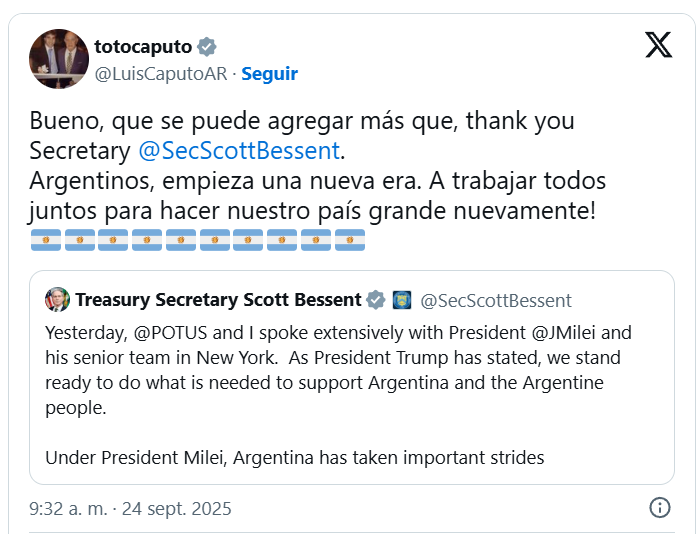Select the Treasury Secretary Scott Bessent name

[x=218, y=300]
